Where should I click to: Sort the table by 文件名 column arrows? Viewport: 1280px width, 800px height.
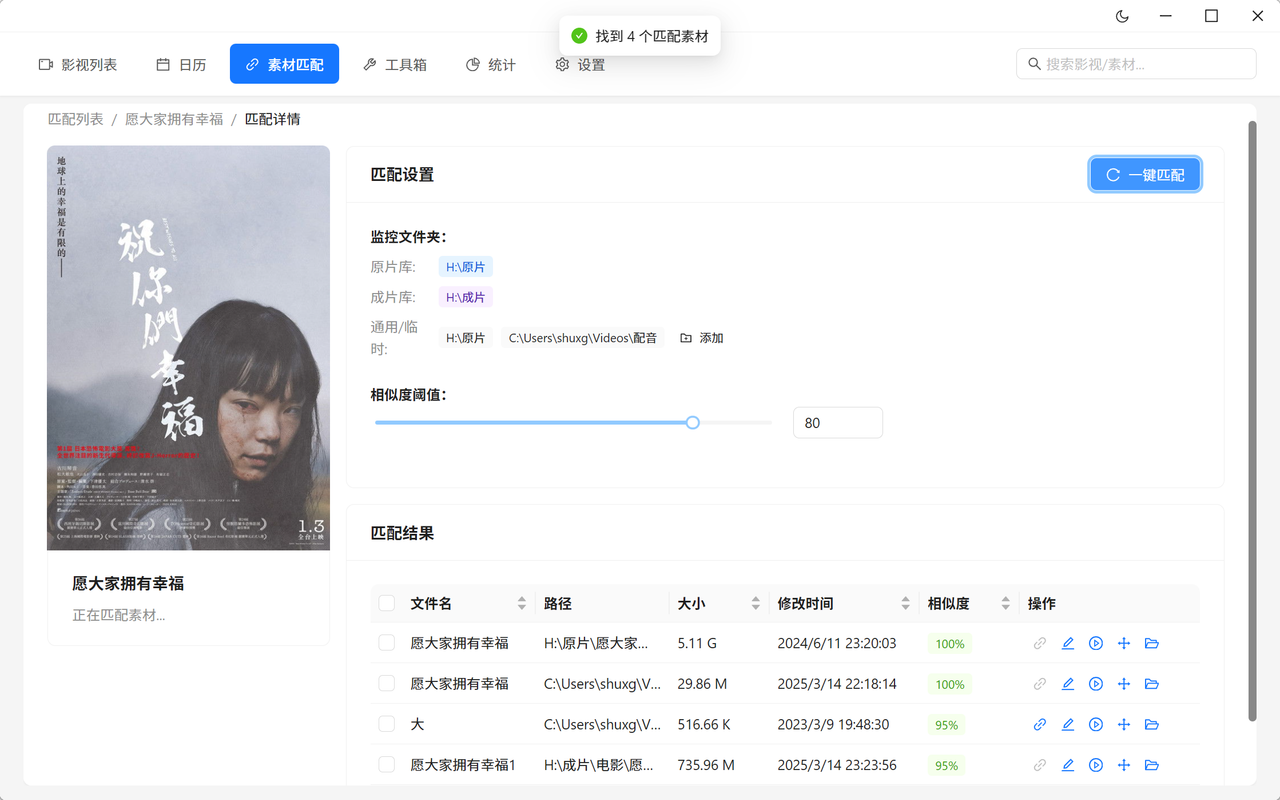pos(522,603)
